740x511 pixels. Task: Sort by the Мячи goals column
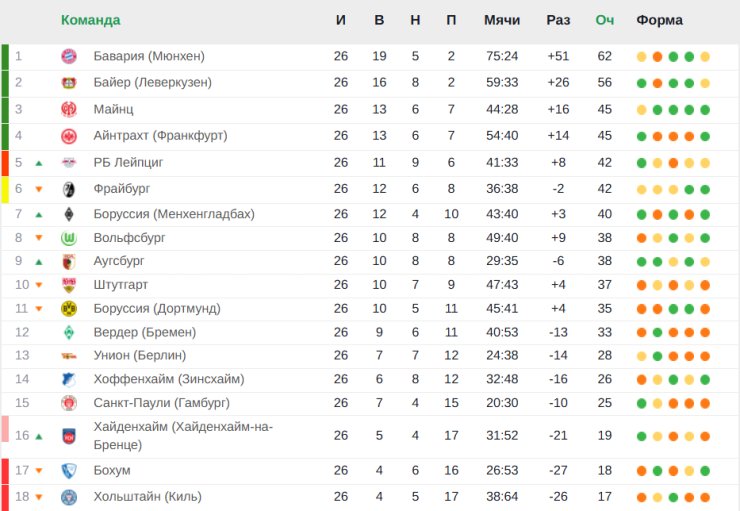(x=501, y=20)
